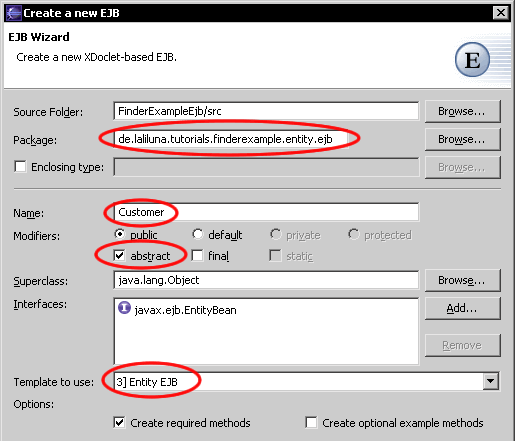Browse for the Superclass
The width and height of the screenshot is (515, 441).
pos(463,280)
